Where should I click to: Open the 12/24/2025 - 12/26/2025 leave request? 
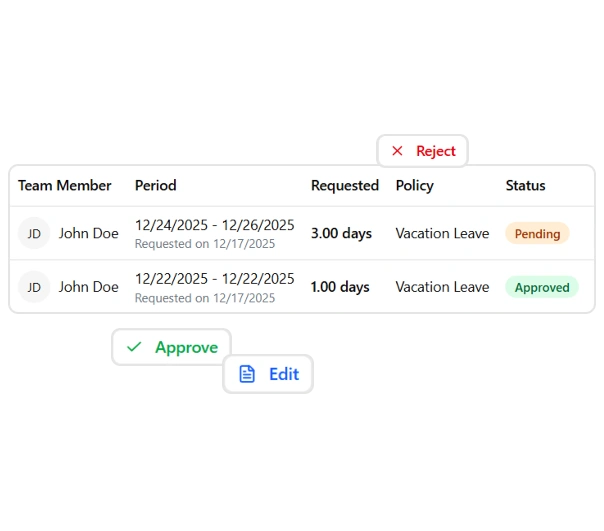[214, 225]
